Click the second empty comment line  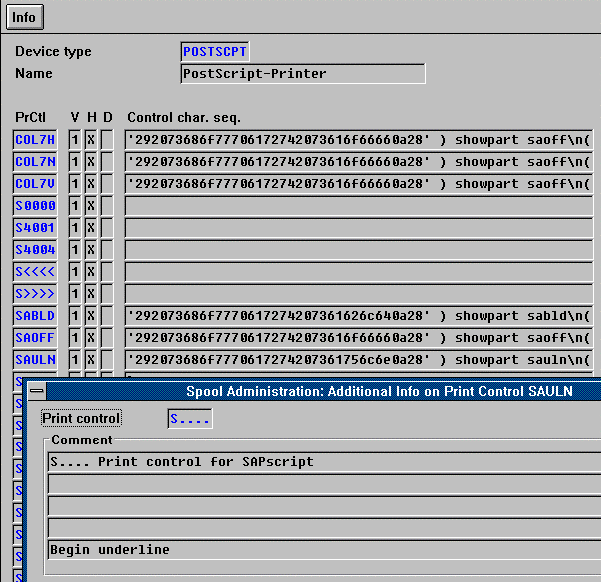pos(324,506)
